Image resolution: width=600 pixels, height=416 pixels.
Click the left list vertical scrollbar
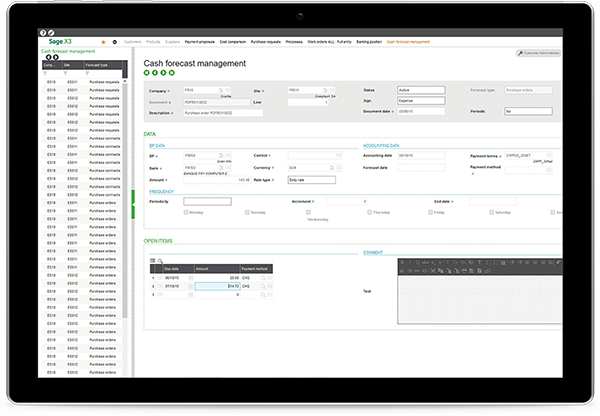pos(125,199)
